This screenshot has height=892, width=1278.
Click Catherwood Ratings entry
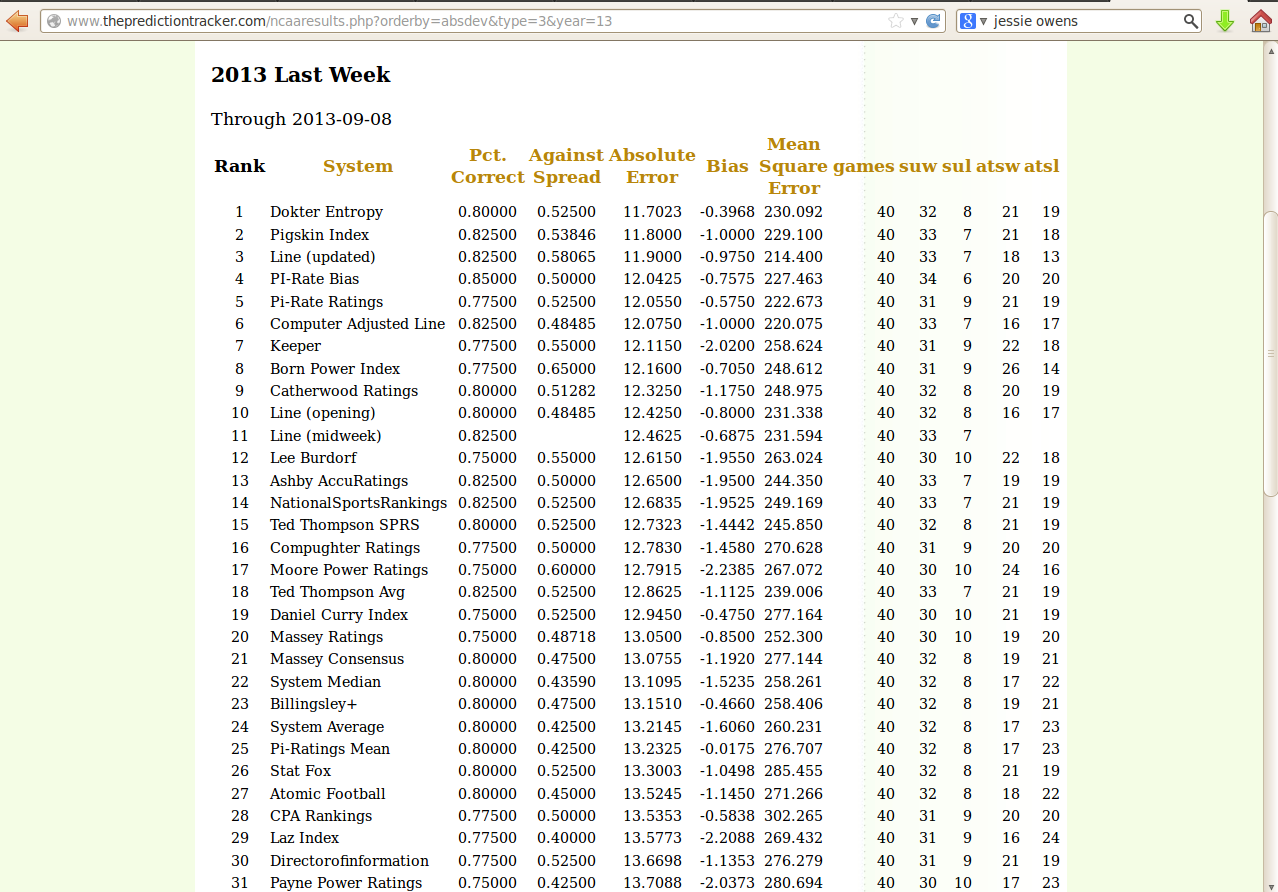344,391
